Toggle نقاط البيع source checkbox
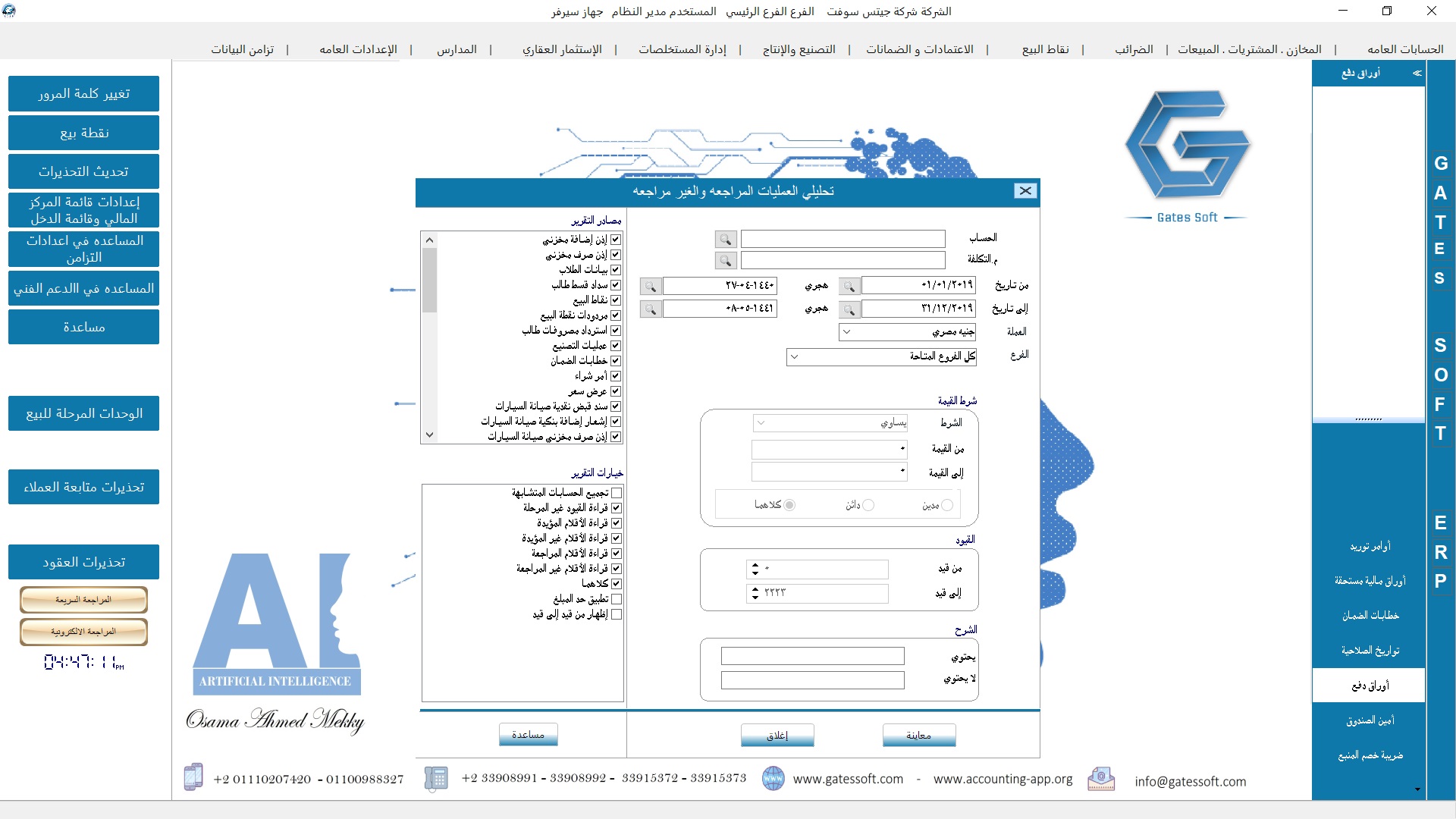The image size is (1456, 819). click(616, 300)
